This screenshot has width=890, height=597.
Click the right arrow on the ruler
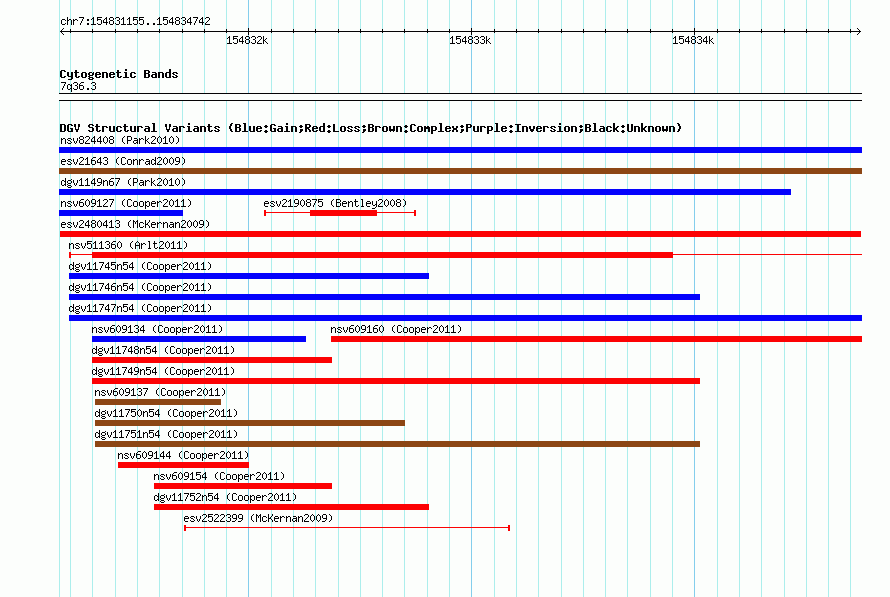click(858, 32)
